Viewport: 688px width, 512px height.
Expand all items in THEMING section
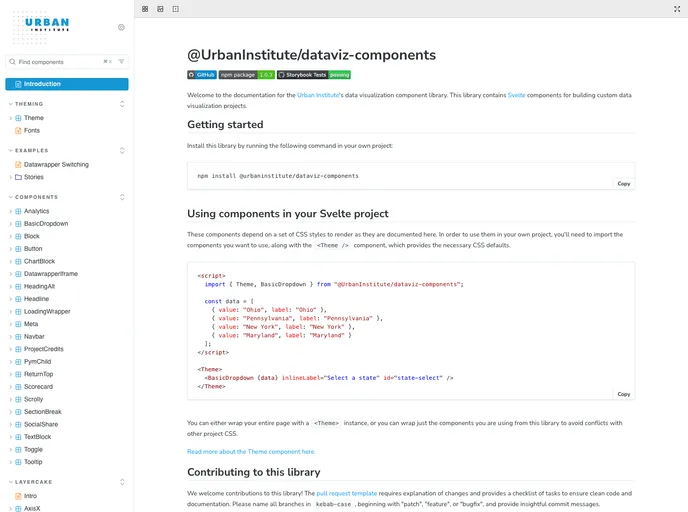[x=122, y=104]
